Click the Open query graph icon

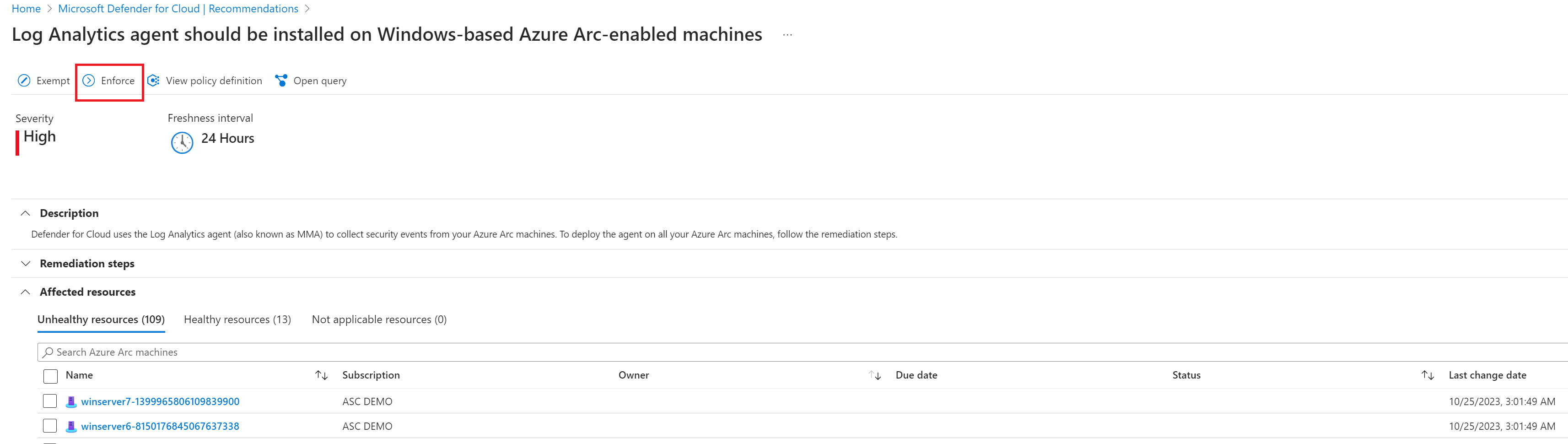click(x=281, y=81)
